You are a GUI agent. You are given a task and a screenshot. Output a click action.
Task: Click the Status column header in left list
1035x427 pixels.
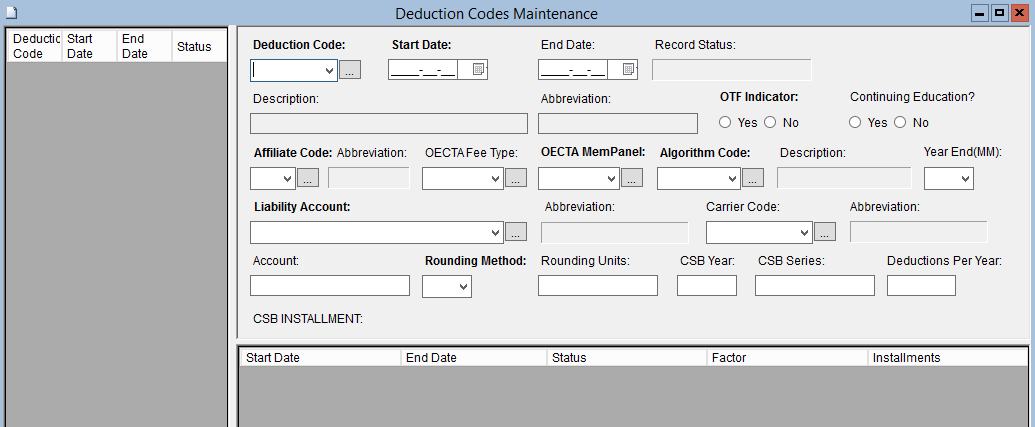pos(197,46)
